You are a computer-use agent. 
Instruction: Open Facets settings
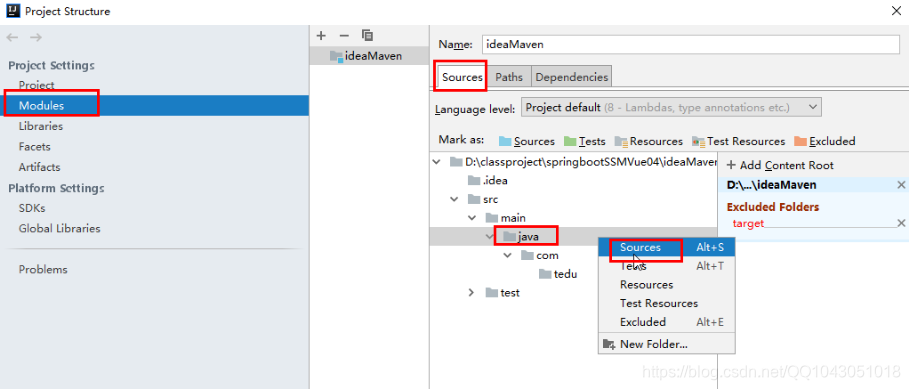click(34, 147)
